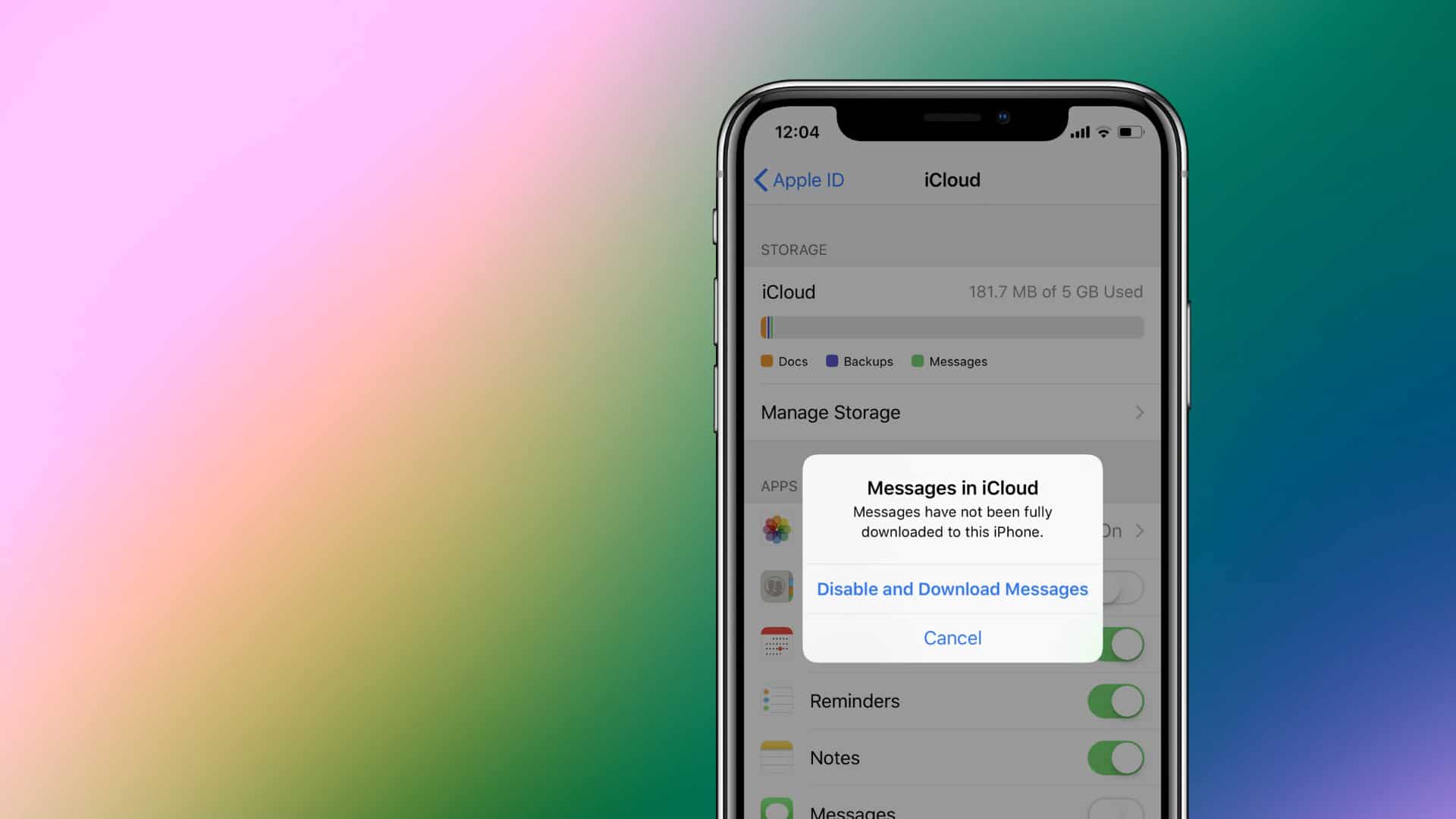This screenshot has width=1456, height=819.
Task: Open iCloud settings page header
Action: coord(952,180)
